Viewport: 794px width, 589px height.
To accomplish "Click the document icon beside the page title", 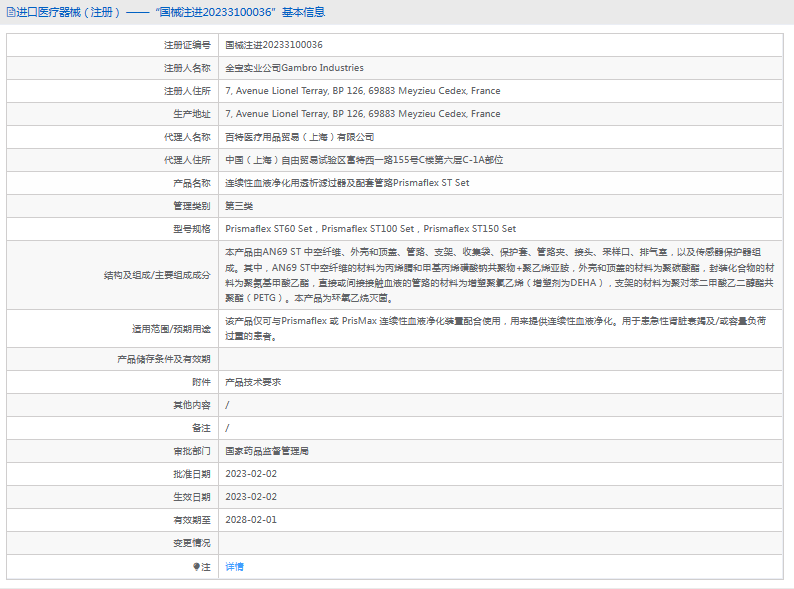I will tap(11, 12).
